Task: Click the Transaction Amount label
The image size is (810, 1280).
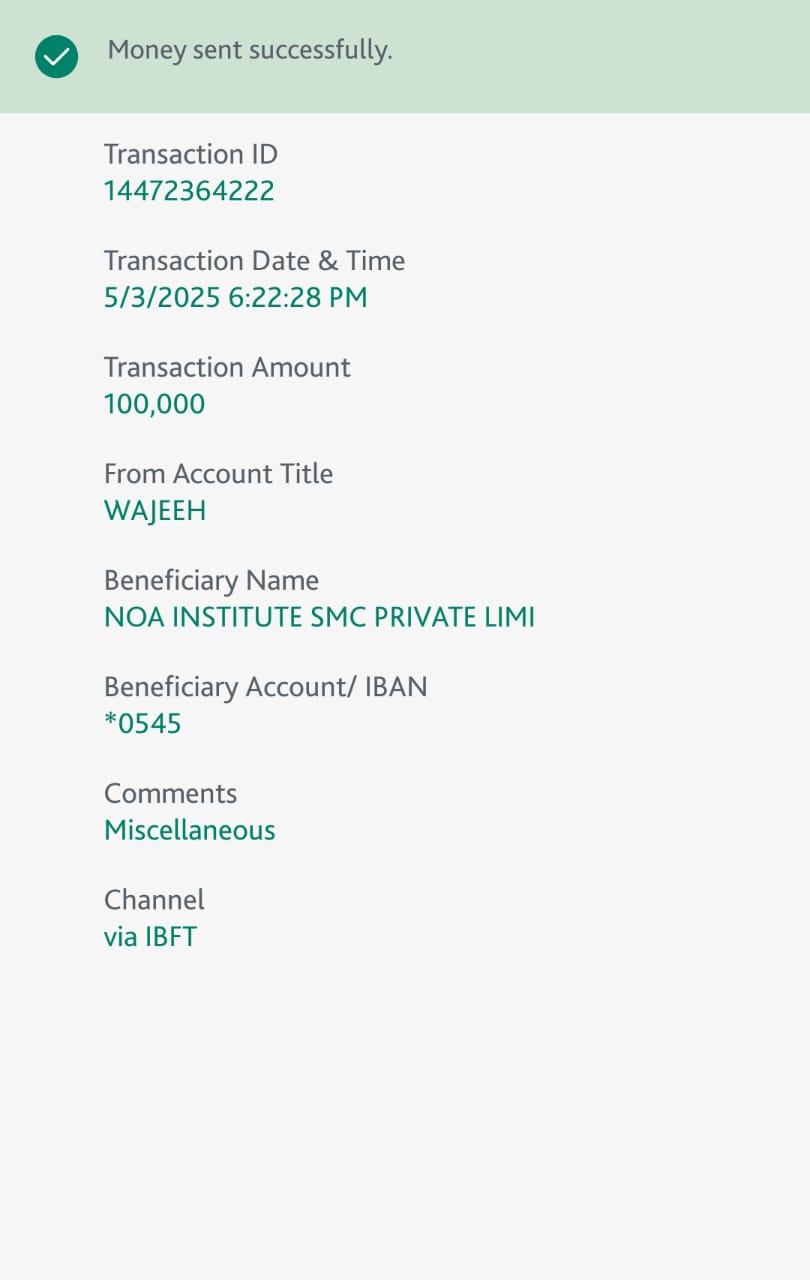Action: (x=227, y=367)
